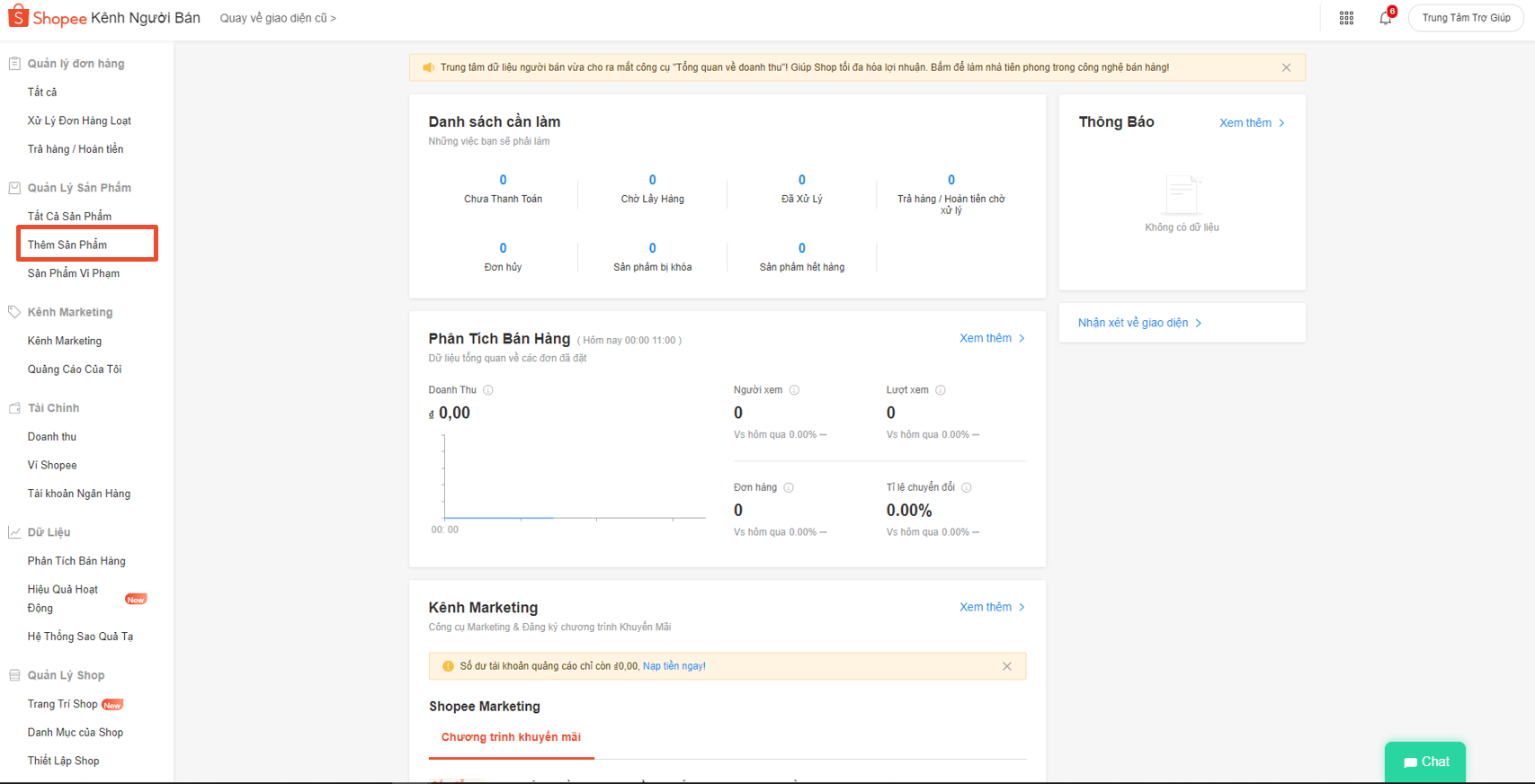Open Doanh thu in the sidebar
This screenshot has width=1535, height=784.
52,437
